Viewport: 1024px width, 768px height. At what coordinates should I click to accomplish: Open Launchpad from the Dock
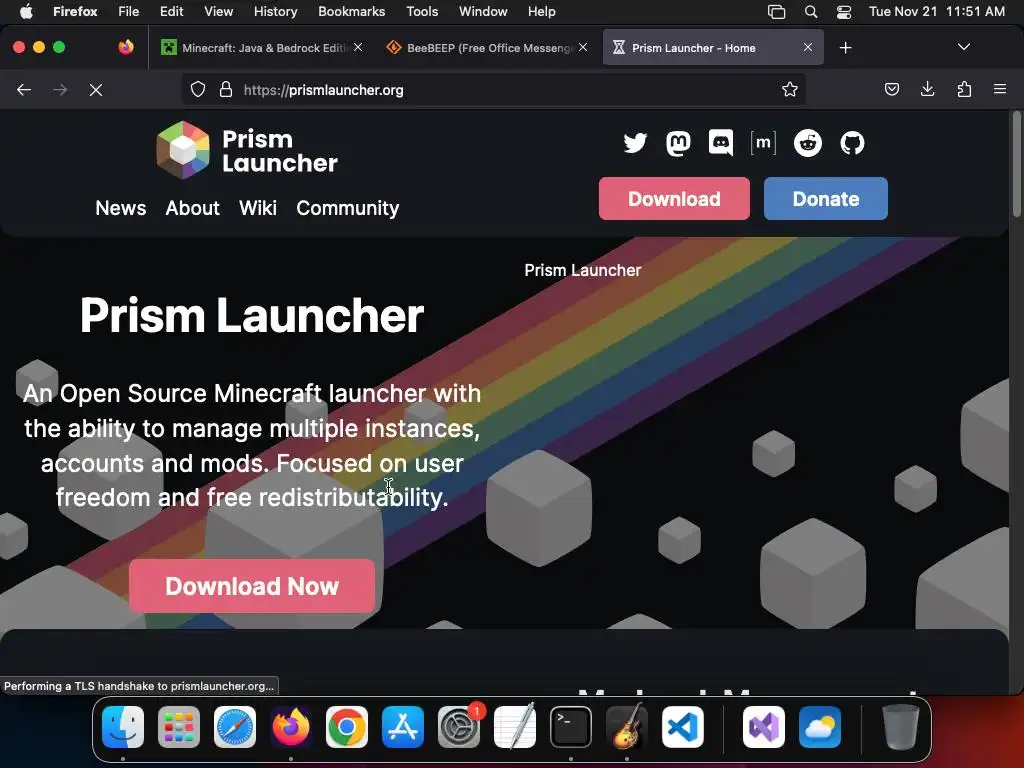click(x=179, y=727)
